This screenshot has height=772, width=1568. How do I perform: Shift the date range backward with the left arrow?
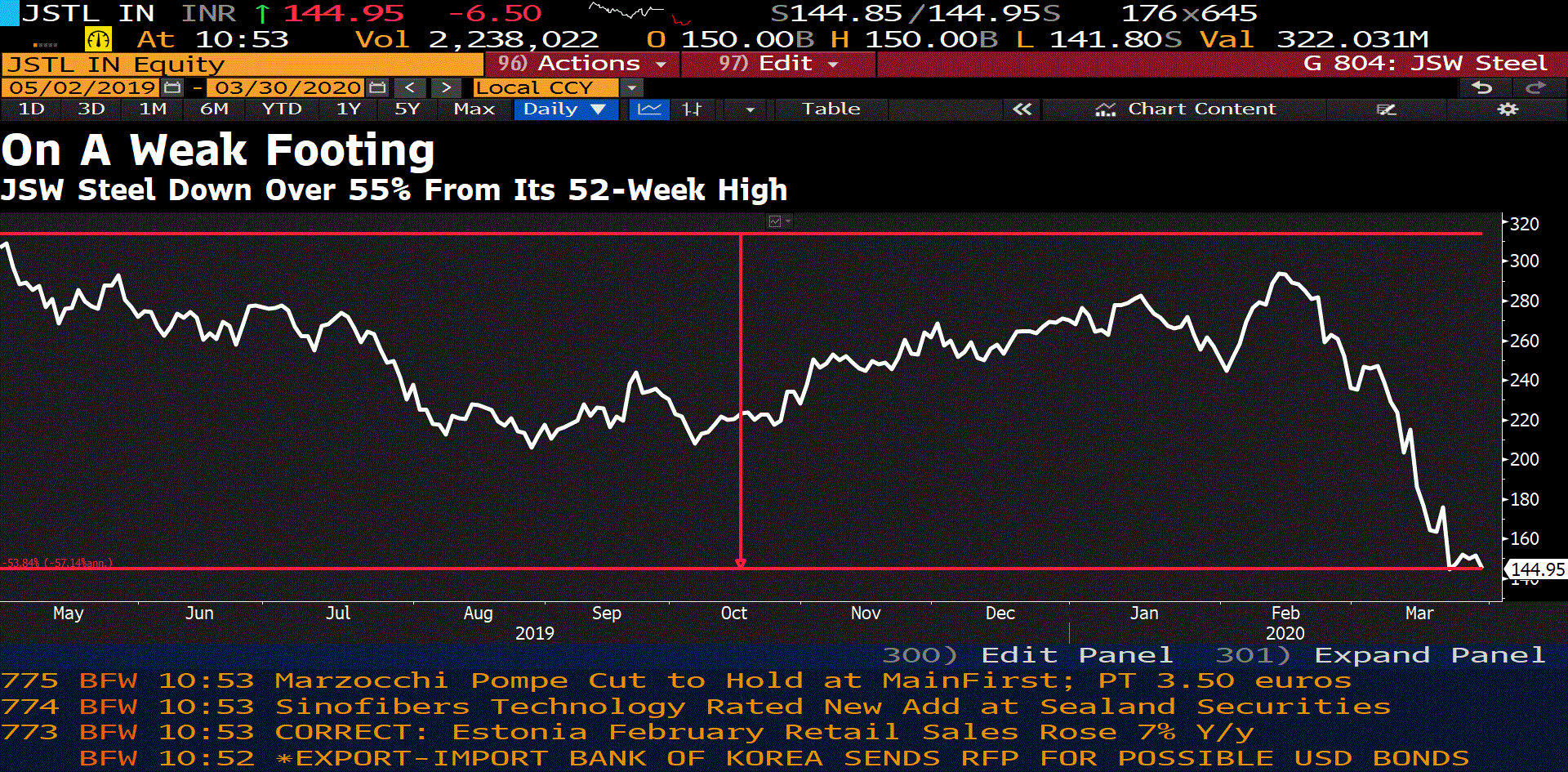pyautogui.click(x=410, y=87)
